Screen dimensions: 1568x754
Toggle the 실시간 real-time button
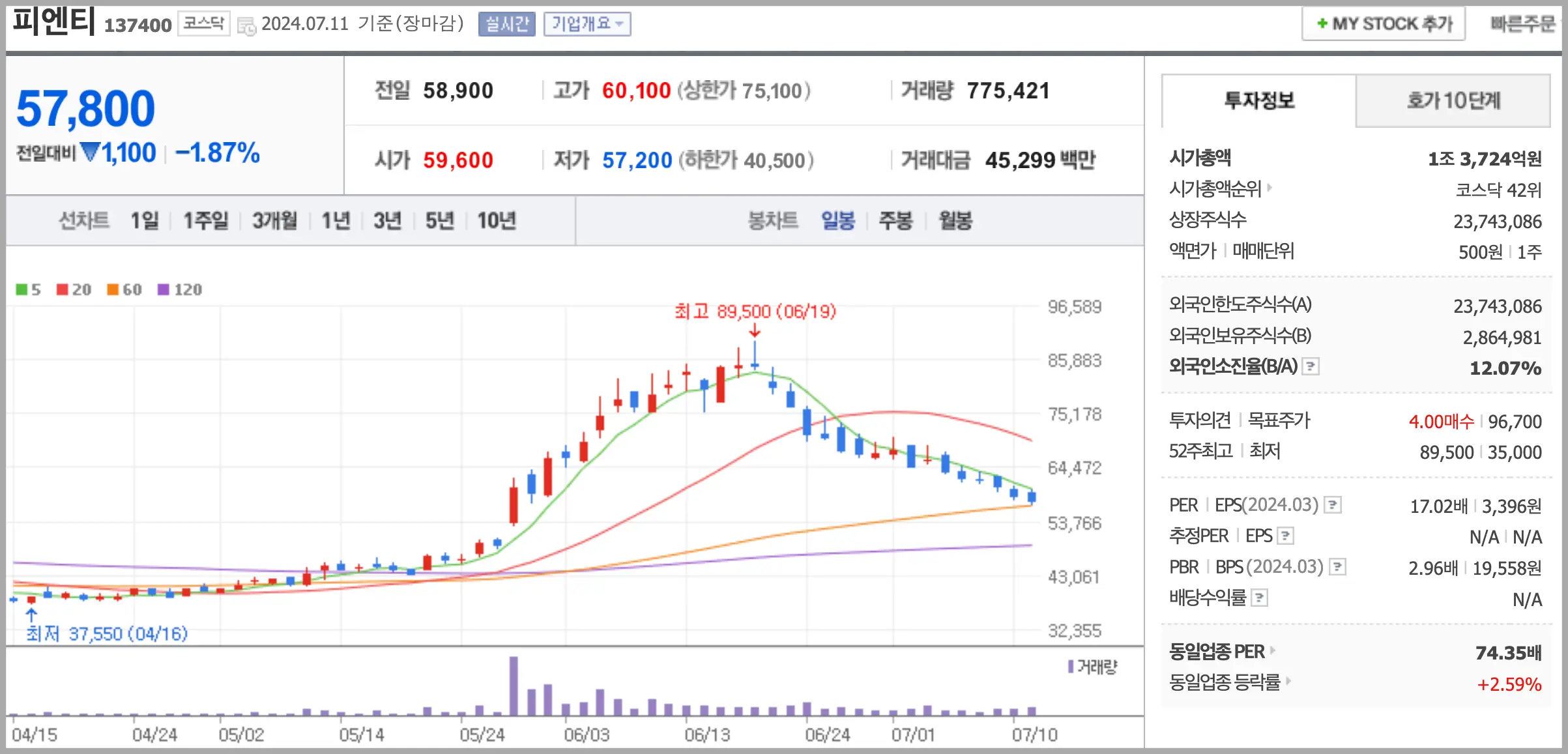(506, 24)
